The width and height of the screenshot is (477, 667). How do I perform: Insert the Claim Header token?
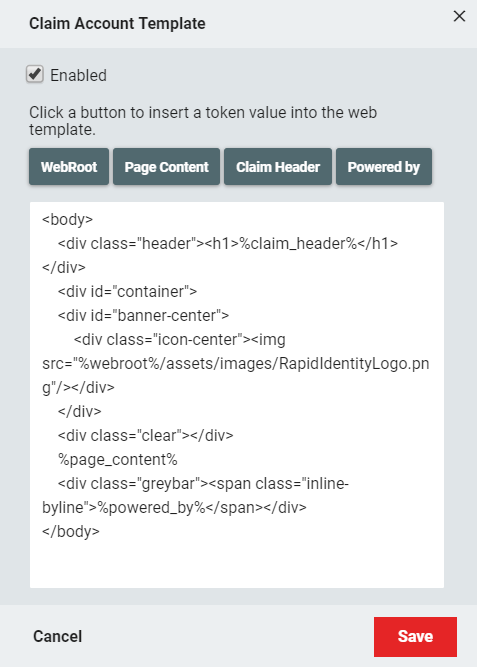coord(278,167)
